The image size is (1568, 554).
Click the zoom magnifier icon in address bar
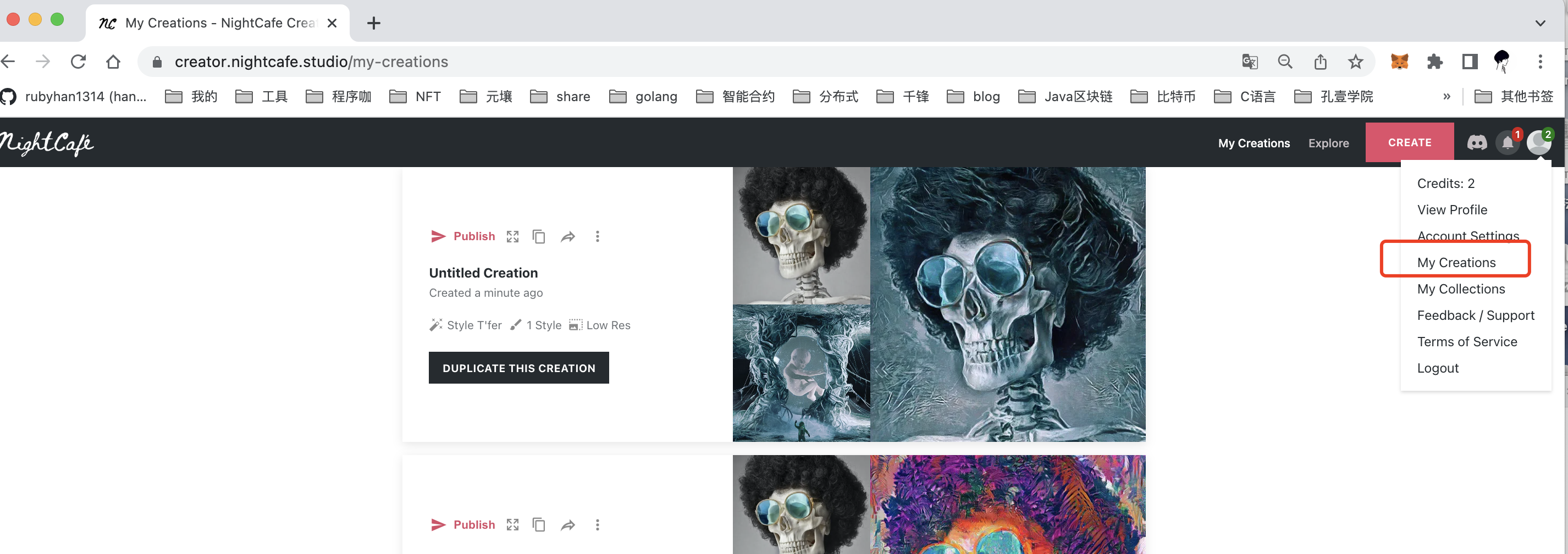(x=1285, y=62)
